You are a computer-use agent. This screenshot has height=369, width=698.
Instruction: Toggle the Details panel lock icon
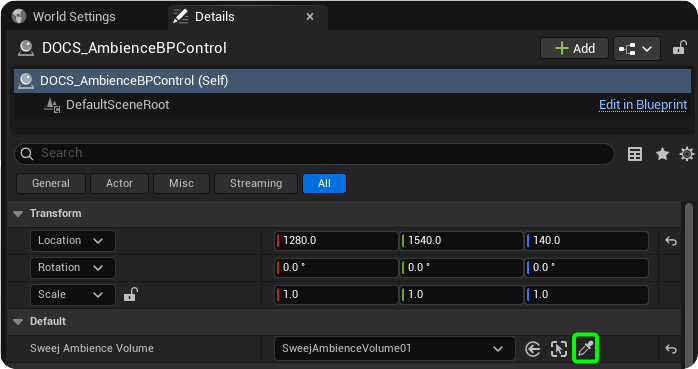(x=679, y=48)
